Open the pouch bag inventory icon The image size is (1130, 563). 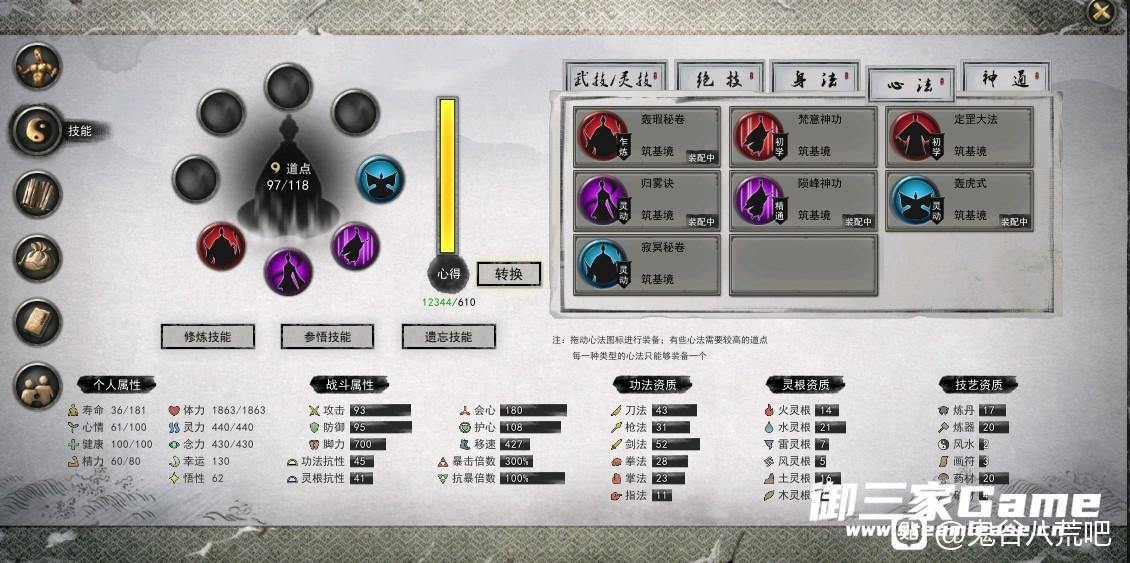(x=37, y=258)
